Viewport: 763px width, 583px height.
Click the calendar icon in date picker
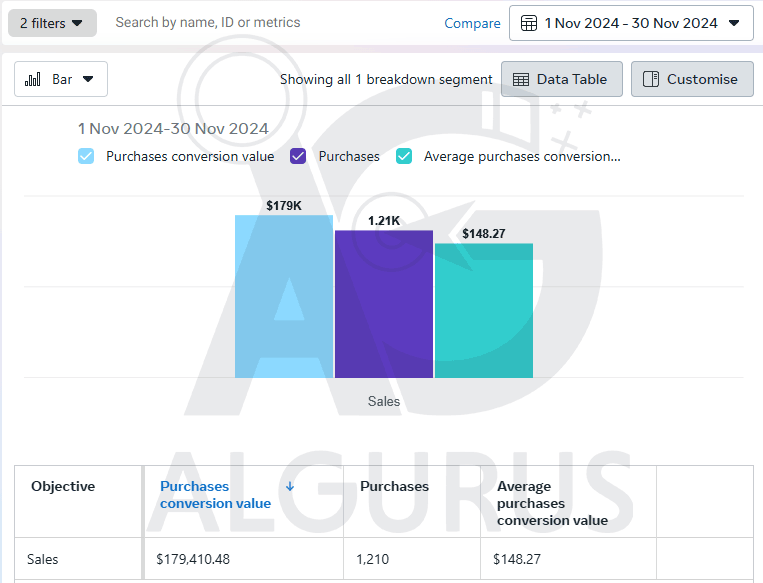[x=529, y=23]
